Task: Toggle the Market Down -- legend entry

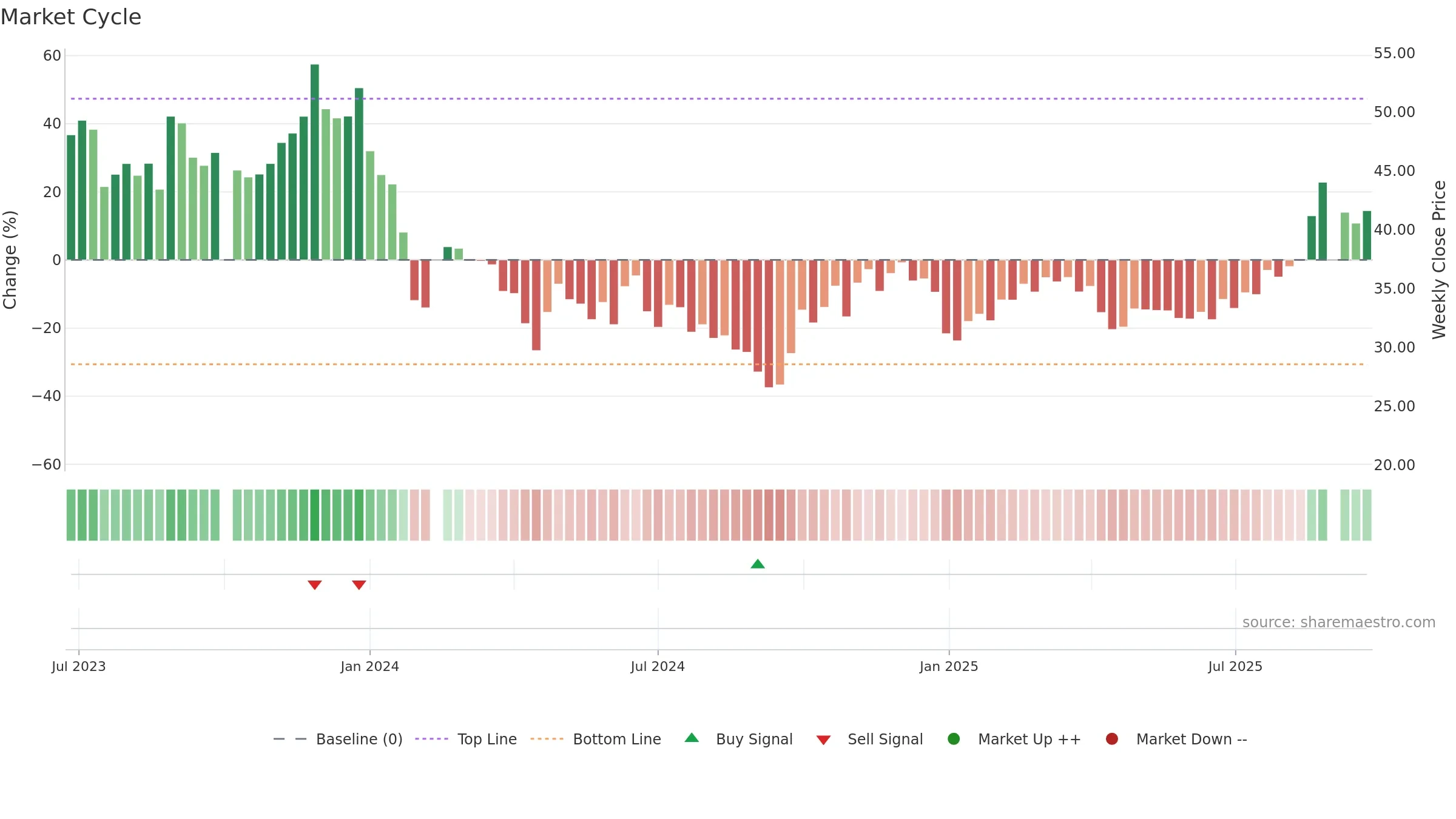Action: (x=1176, y=739)
